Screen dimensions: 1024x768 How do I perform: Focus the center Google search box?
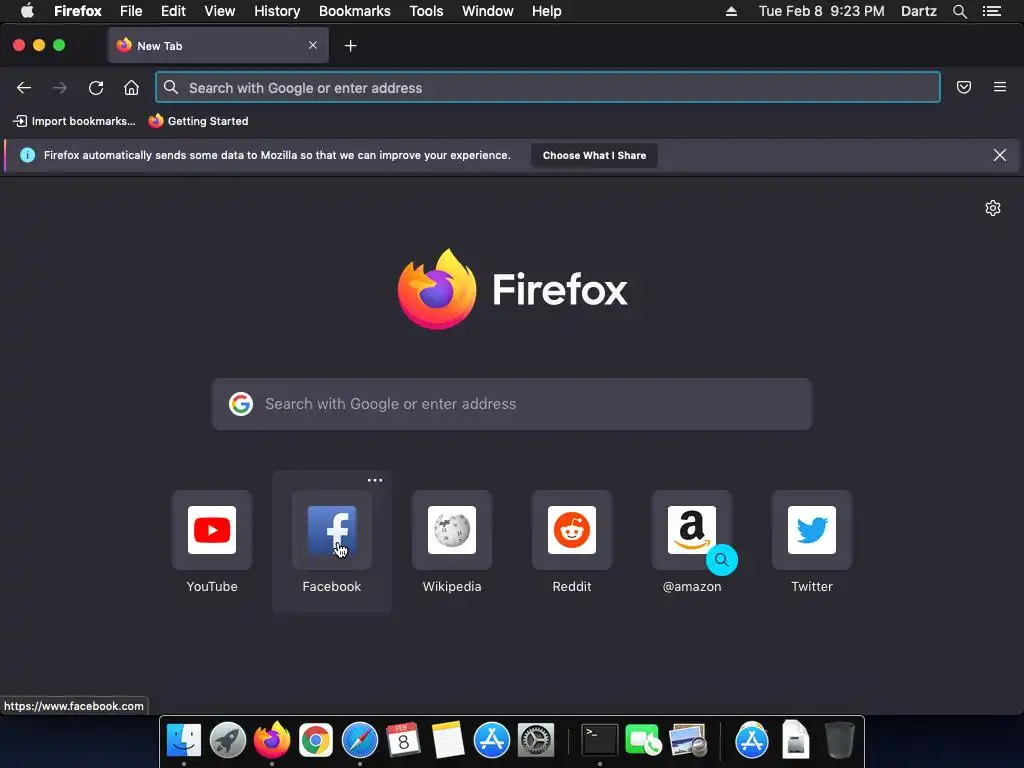512,404
